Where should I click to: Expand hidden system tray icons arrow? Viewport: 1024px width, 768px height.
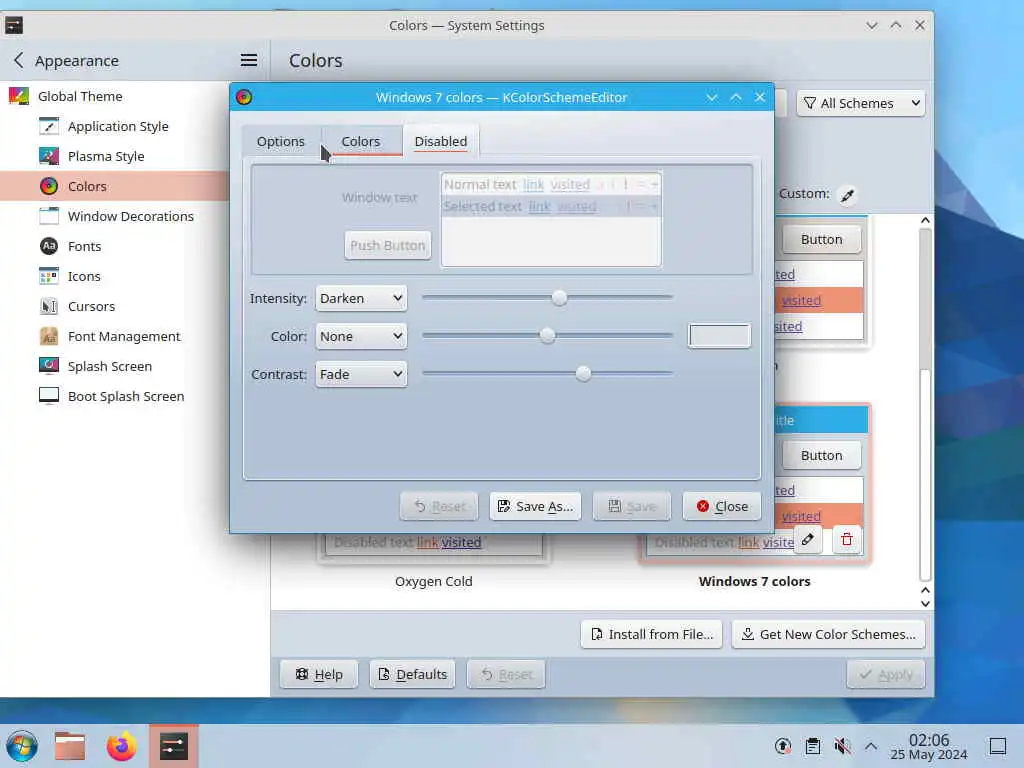point(871,746)
